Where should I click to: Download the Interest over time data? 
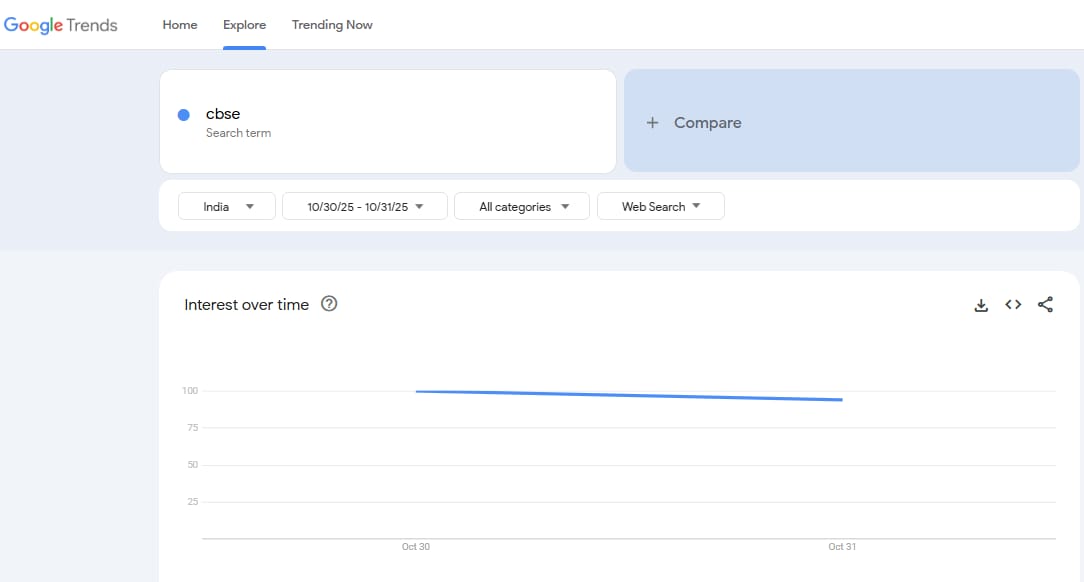tap(981, 305)
